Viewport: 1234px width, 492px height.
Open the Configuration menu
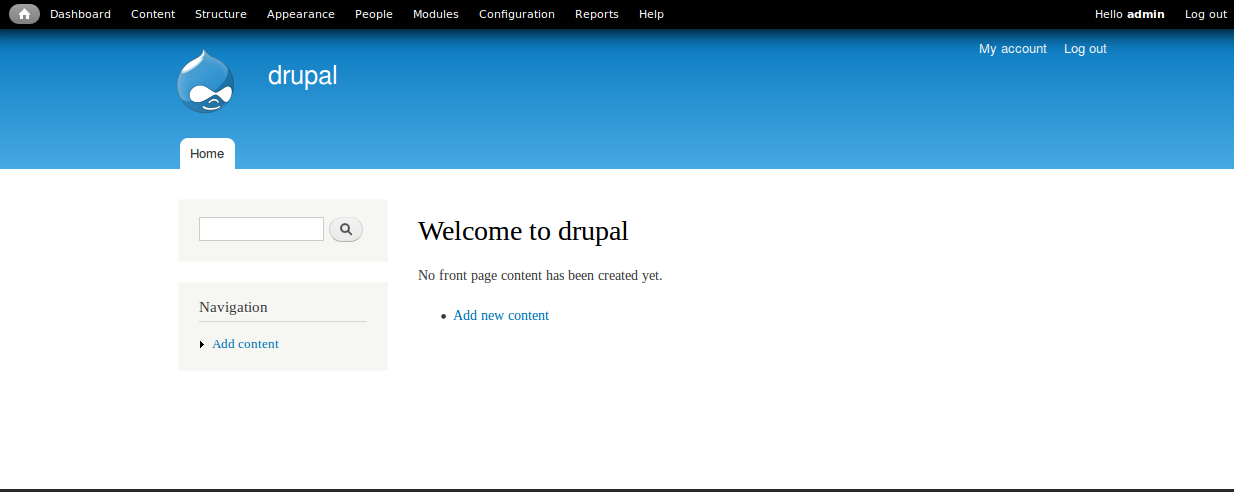point(517,14)
